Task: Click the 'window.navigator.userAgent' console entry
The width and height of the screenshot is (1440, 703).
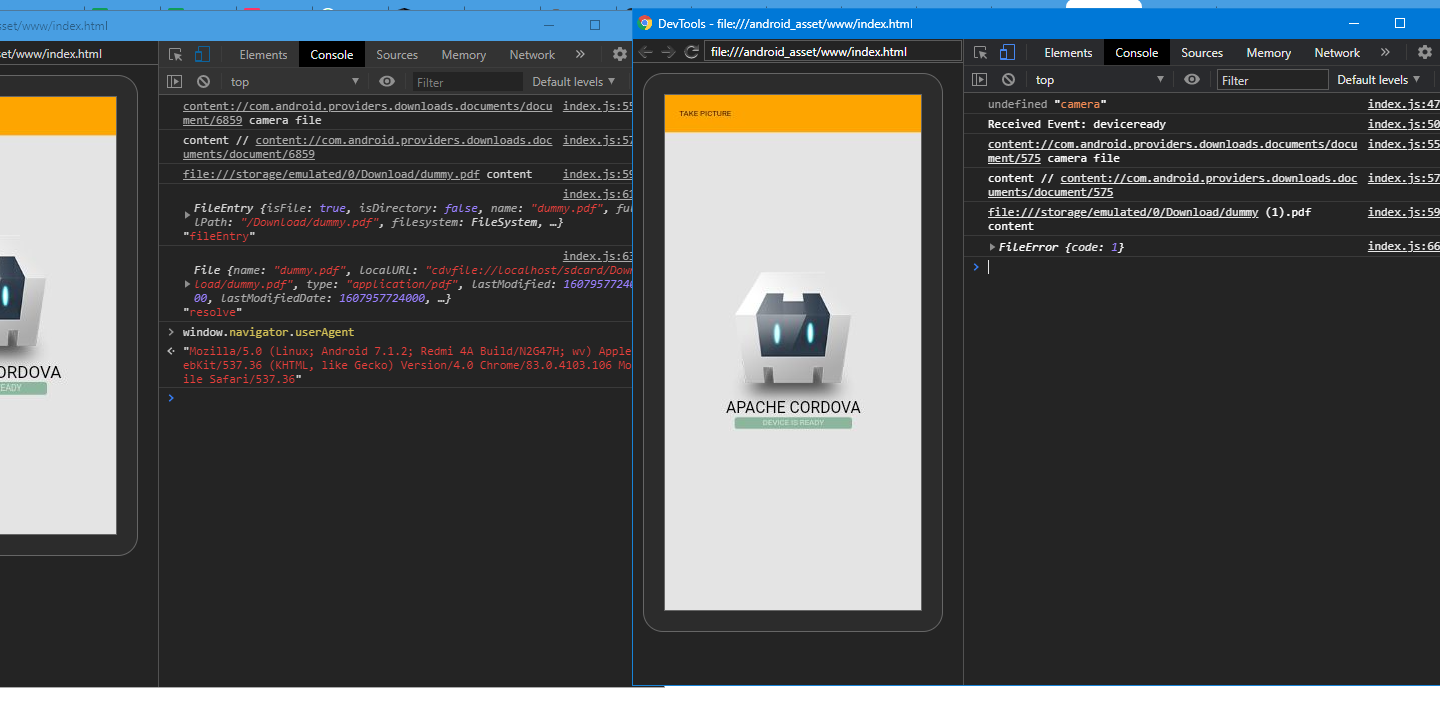Action: [268, 332]
